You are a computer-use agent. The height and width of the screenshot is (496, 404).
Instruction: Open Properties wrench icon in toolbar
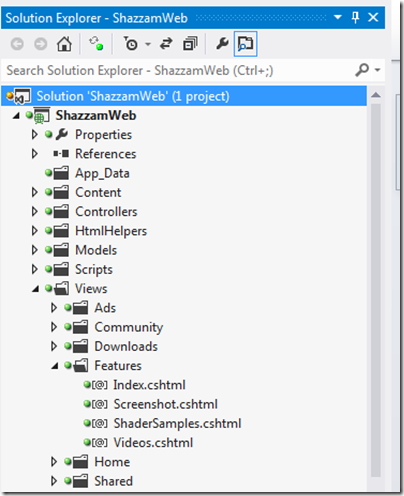222,44
